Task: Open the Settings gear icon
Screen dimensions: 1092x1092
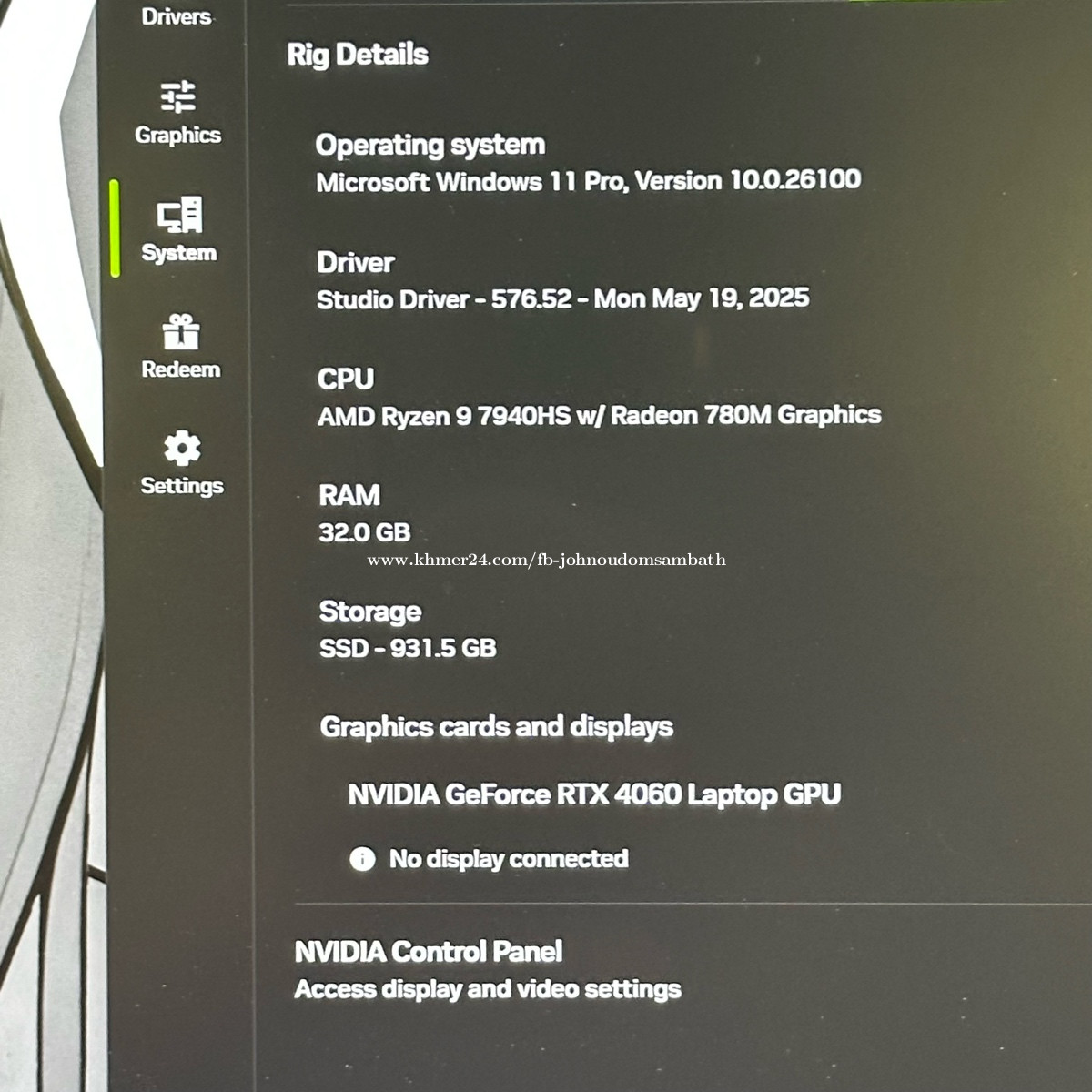Action: (x=182, y=449)
